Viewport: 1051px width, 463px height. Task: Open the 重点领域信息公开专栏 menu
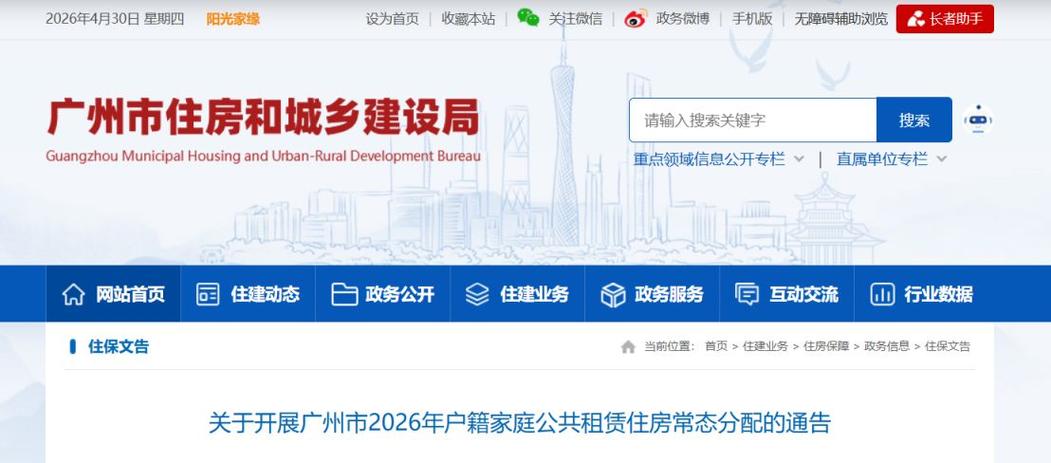(709, 159)
